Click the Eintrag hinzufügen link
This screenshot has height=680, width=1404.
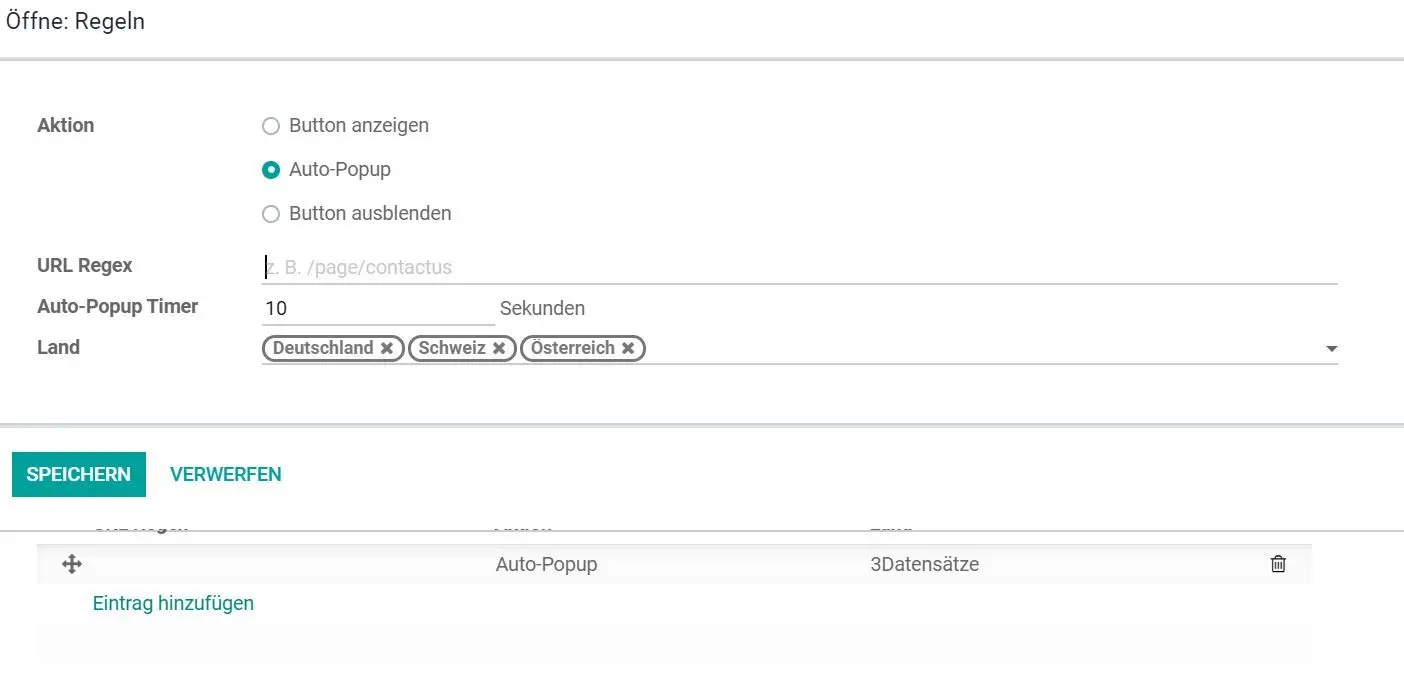point(173,603)
